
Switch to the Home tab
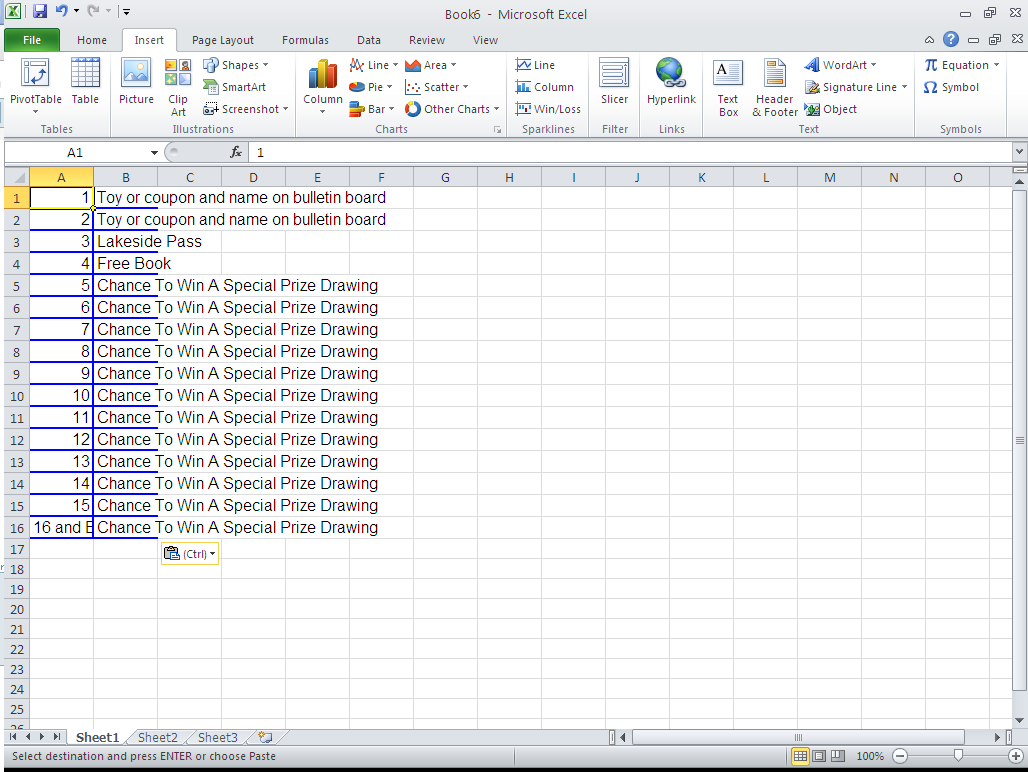(x=92, y=40)
